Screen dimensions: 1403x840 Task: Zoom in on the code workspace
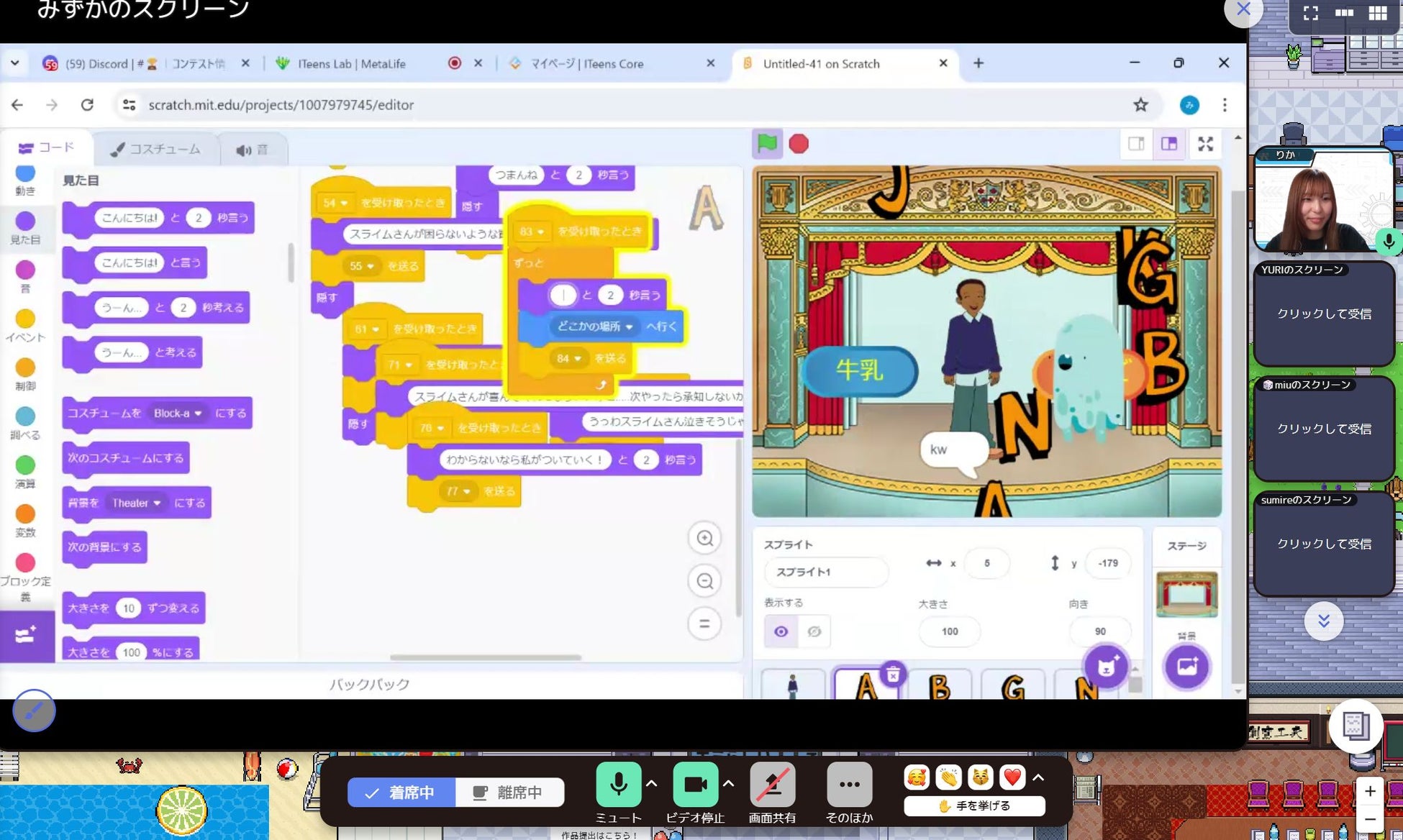click(704, 539)
